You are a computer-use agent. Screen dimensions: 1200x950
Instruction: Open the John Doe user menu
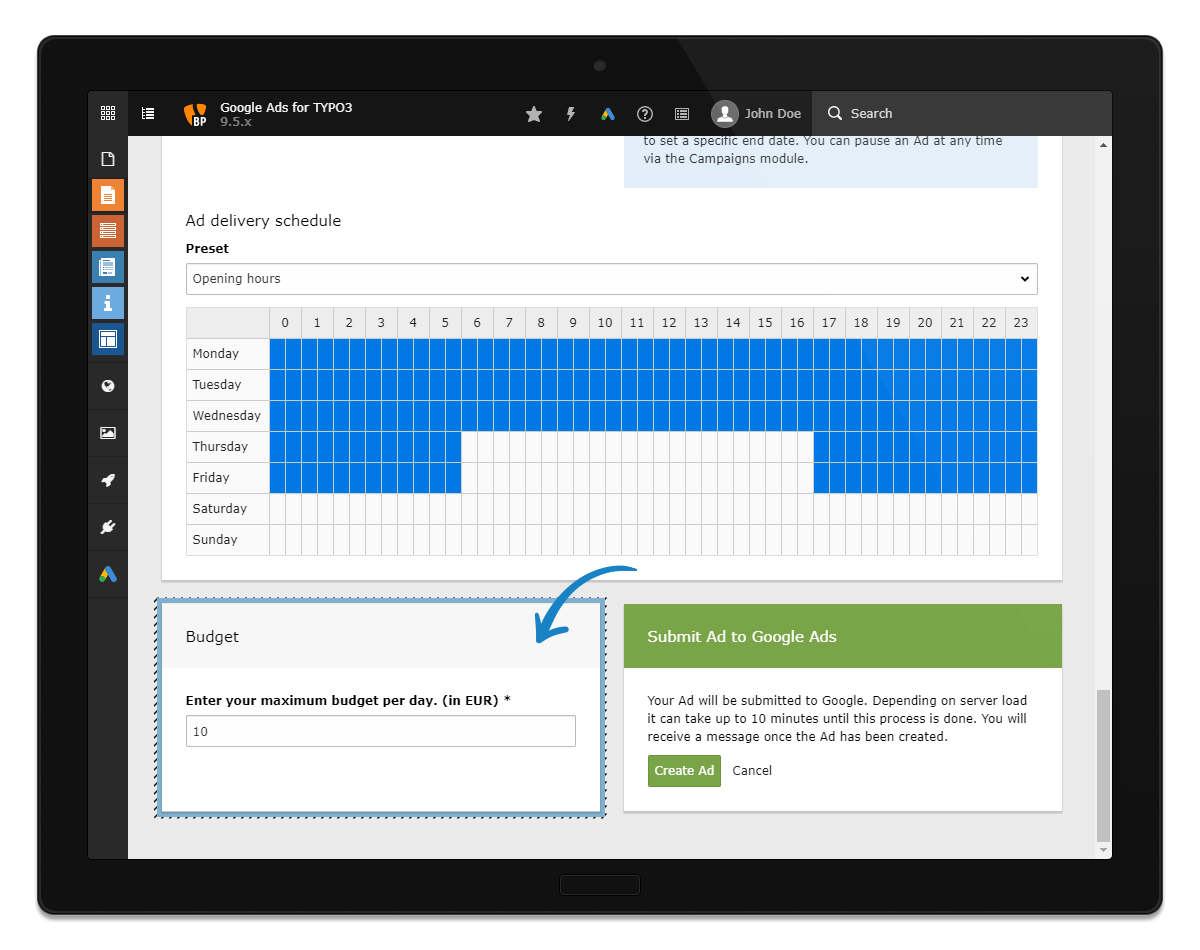coord(757,114)
